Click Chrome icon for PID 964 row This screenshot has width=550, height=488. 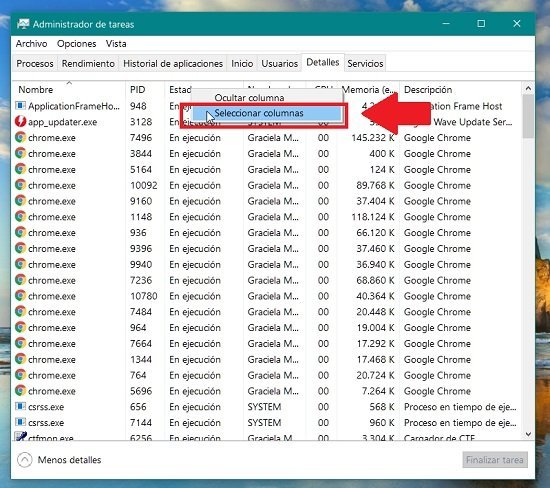(x=21, y=327)
